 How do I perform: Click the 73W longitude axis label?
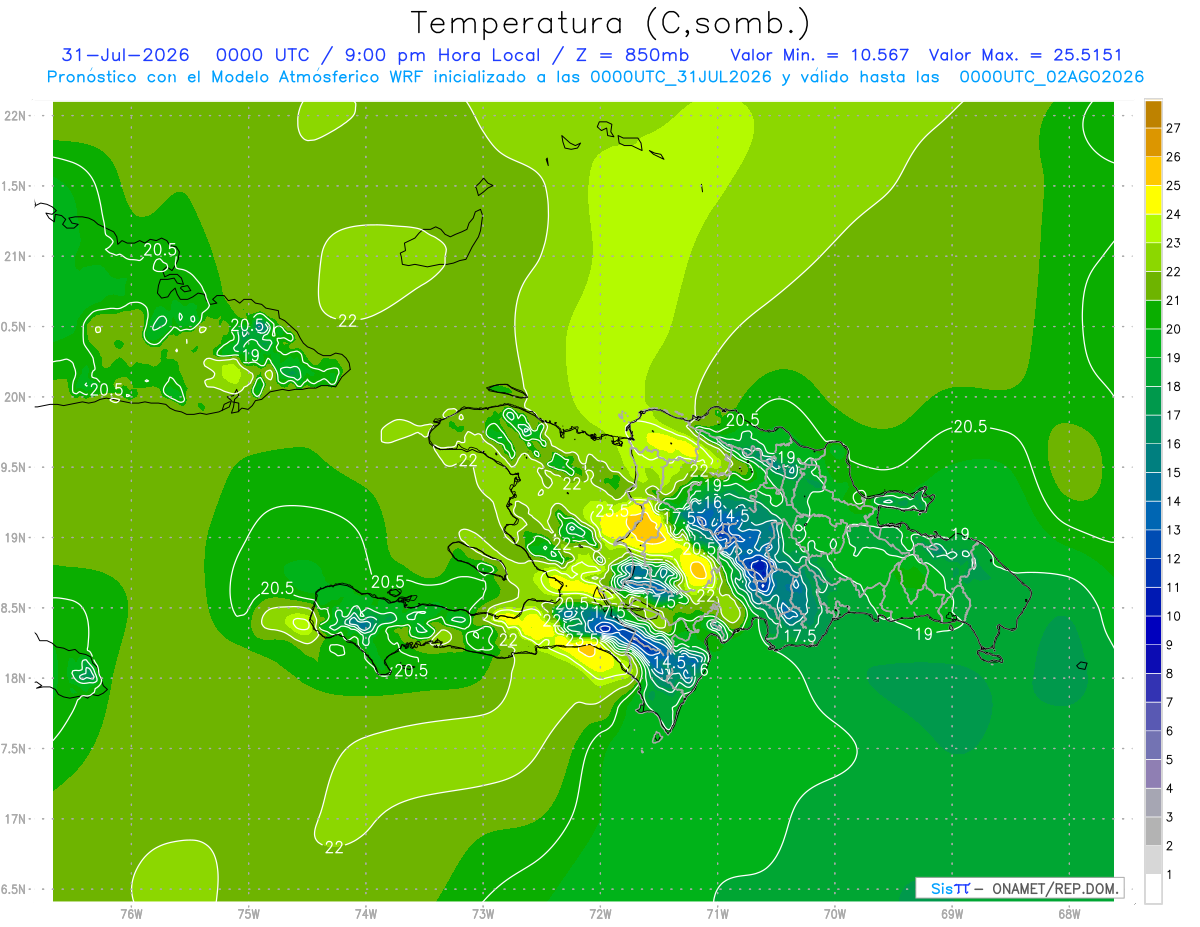(x=483, y=915)
